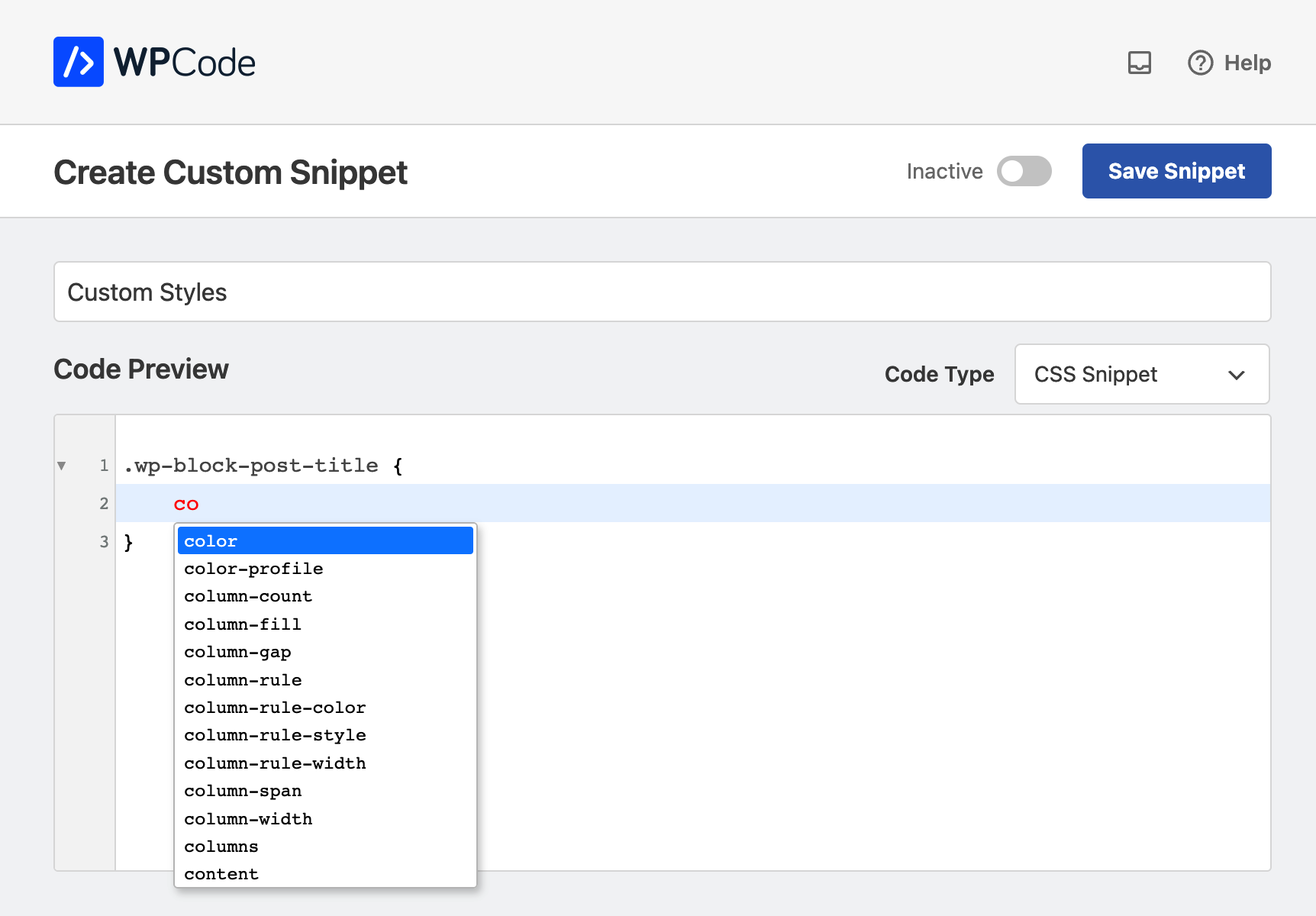Click the Help text link

(x=1247, y=63)
